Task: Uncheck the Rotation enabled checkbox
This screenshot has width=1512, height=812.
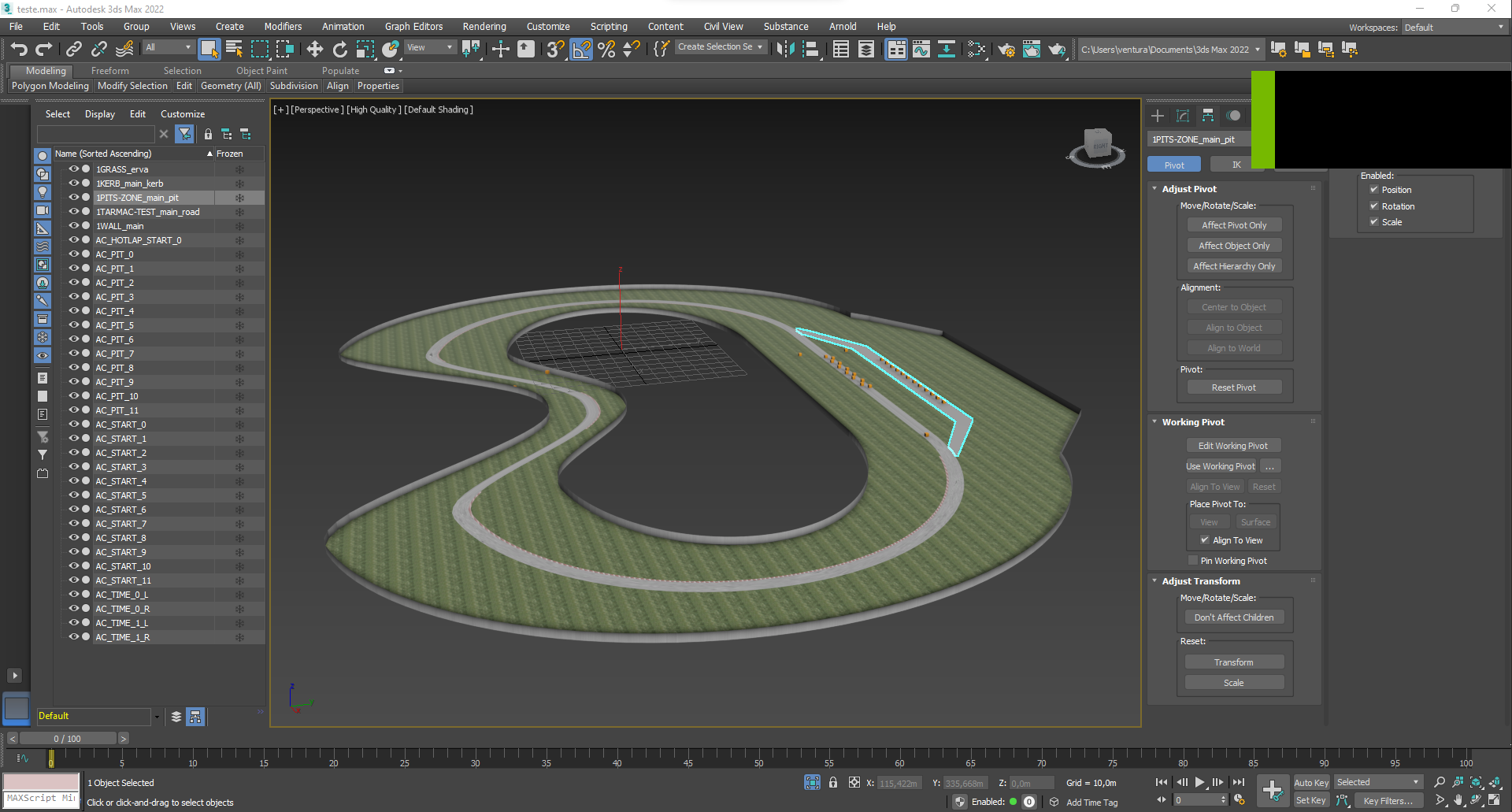Action: pyautogui.click(x=1374, y=206)
